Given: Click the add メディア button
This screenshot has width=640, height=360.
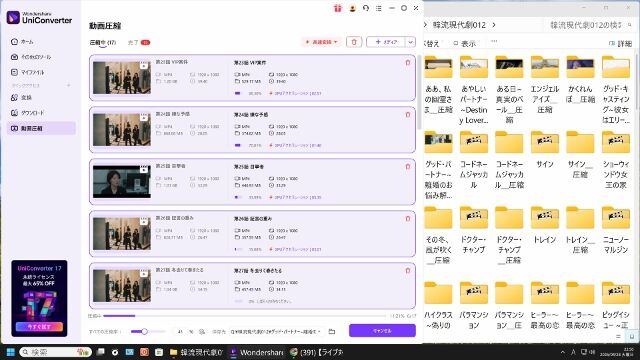Looking at the screenshot, I should click(x=386, y=42).
